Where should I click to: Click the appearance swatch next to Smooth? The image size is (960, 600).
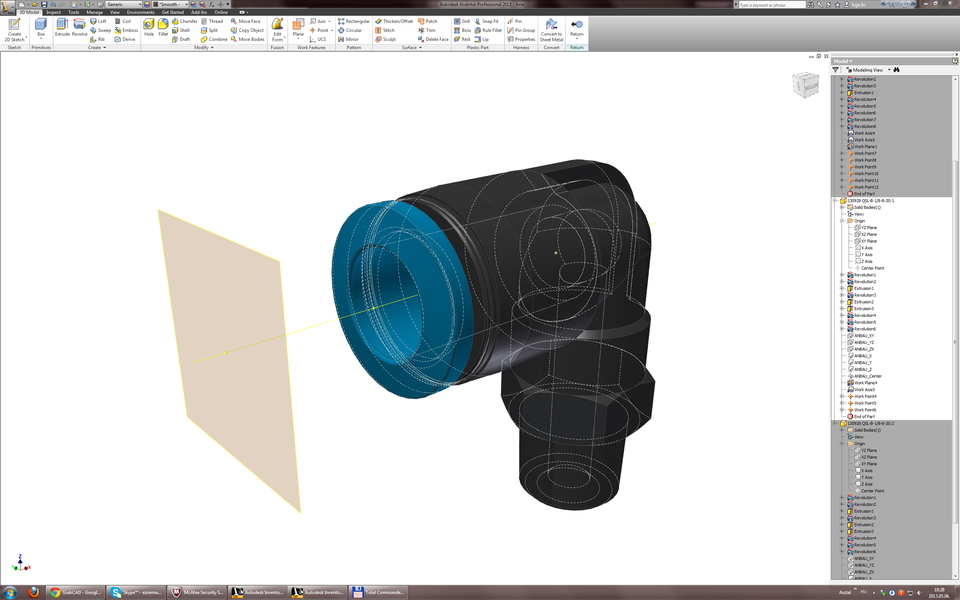coord(155,5)
